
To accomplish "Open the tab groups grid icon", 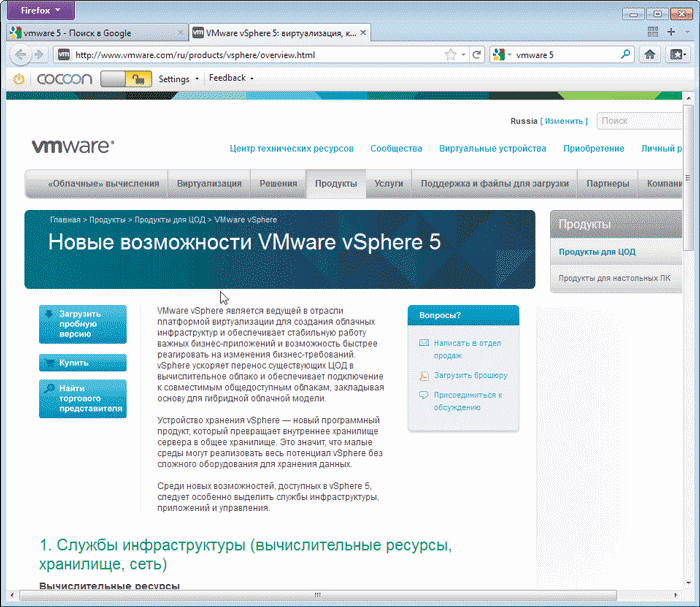I will [x=653, y=32].
